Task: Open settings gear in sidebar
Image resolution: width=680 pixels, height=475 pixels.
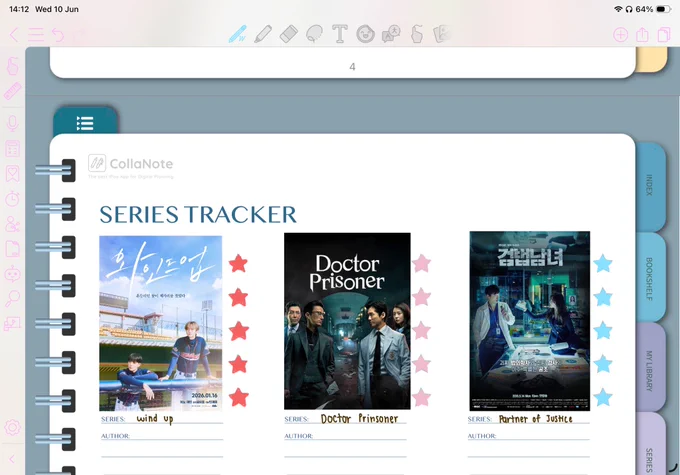Action: (x=13, y=428)
